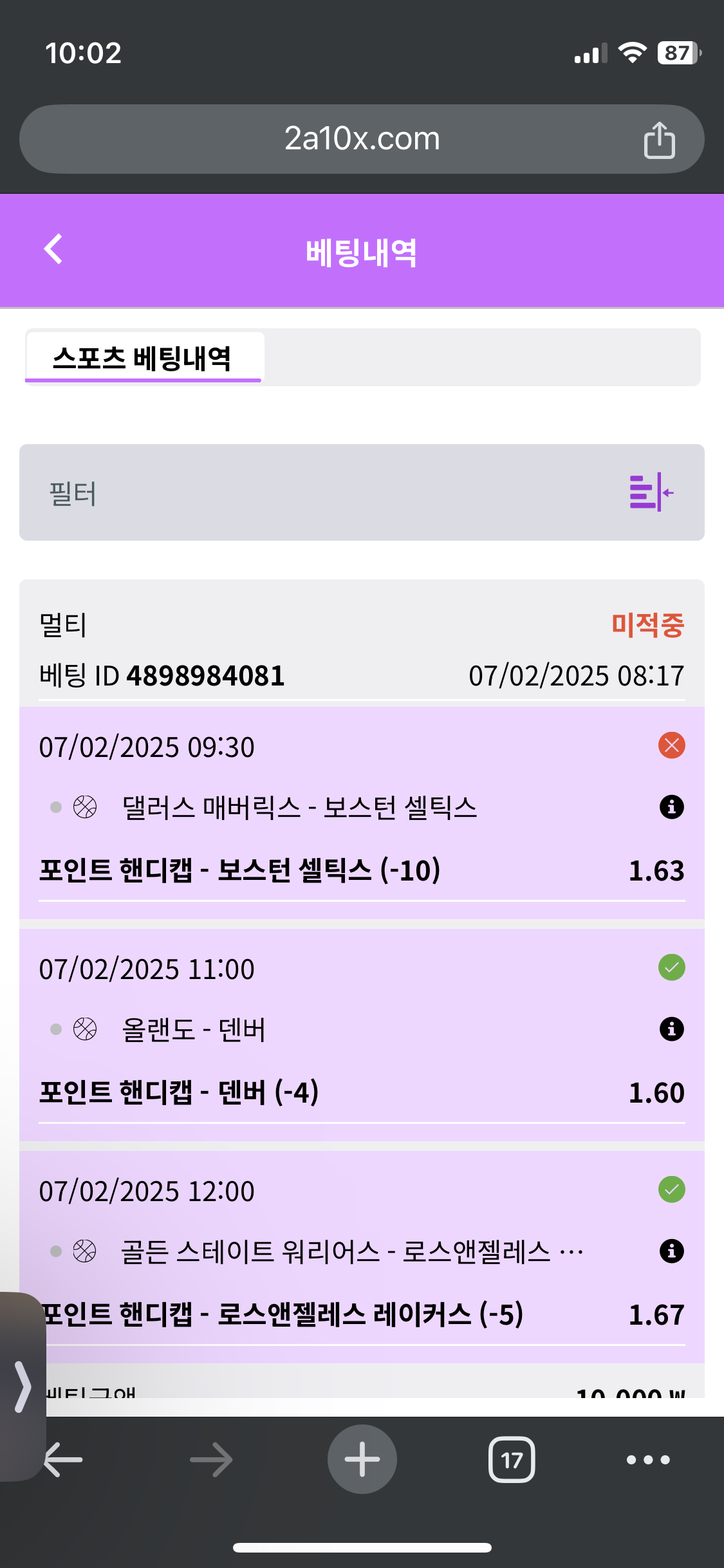This screenshot has width=724, height=1568.
Task: Tap bet ID 4898984081 header
Action: click(162, 676)
